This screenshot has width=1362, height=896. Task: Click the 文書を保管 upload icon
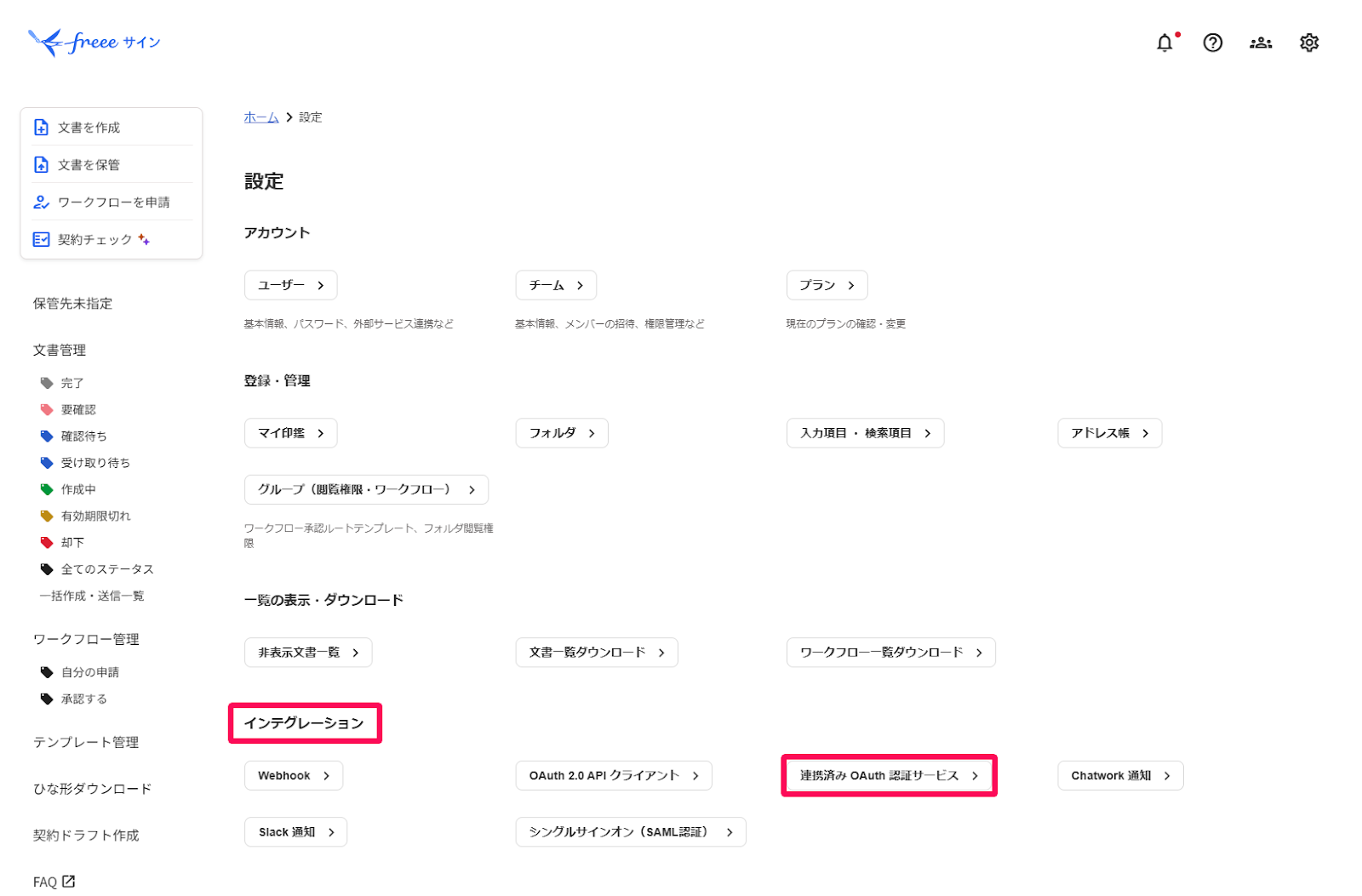click(41, 165)
